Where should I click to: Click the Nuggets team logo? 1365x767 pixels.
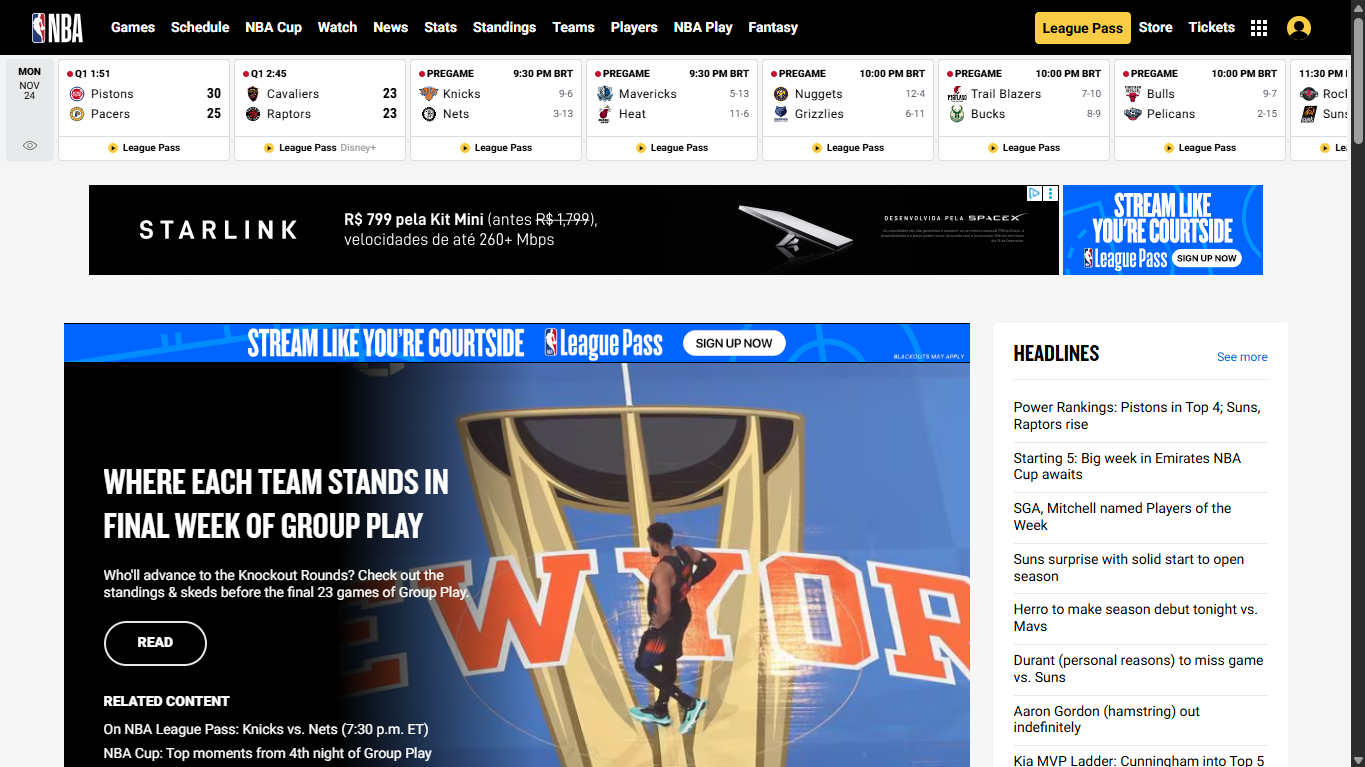[x=781, y=94]
